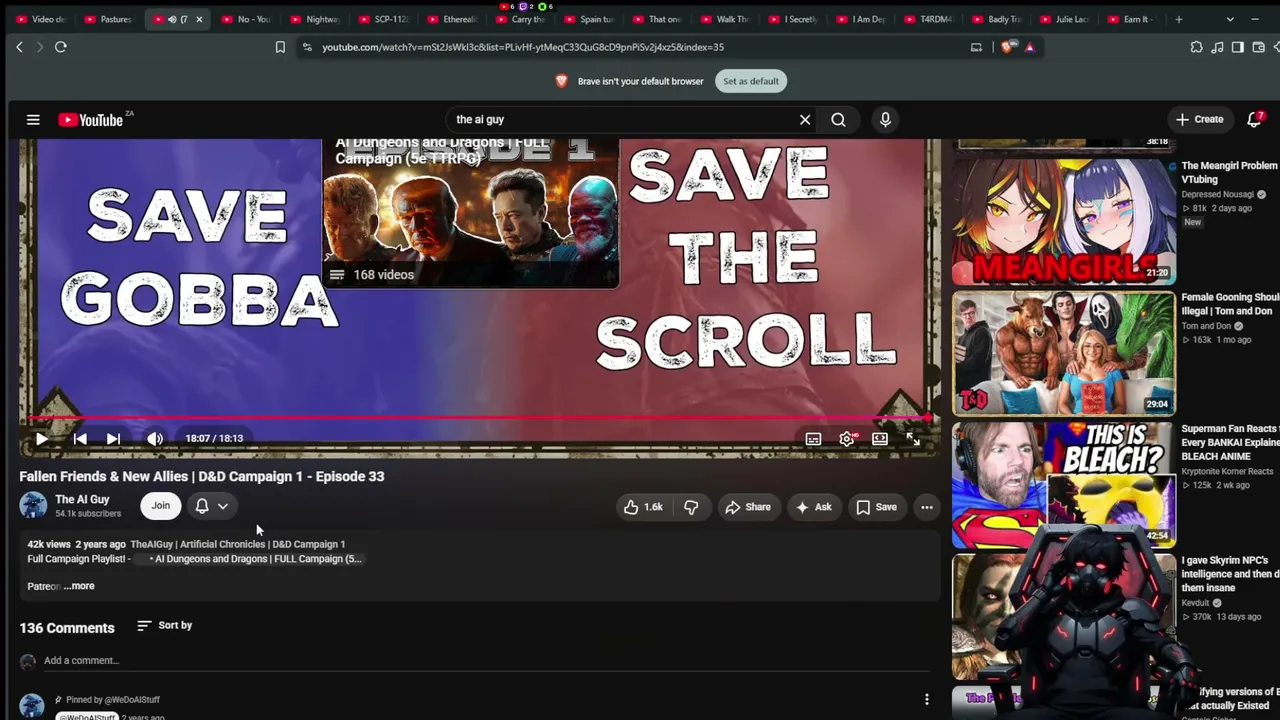The height and width of the screenshot is (720, 1280).
Task: Like the video with 1.6k likes
Action: 643,507
